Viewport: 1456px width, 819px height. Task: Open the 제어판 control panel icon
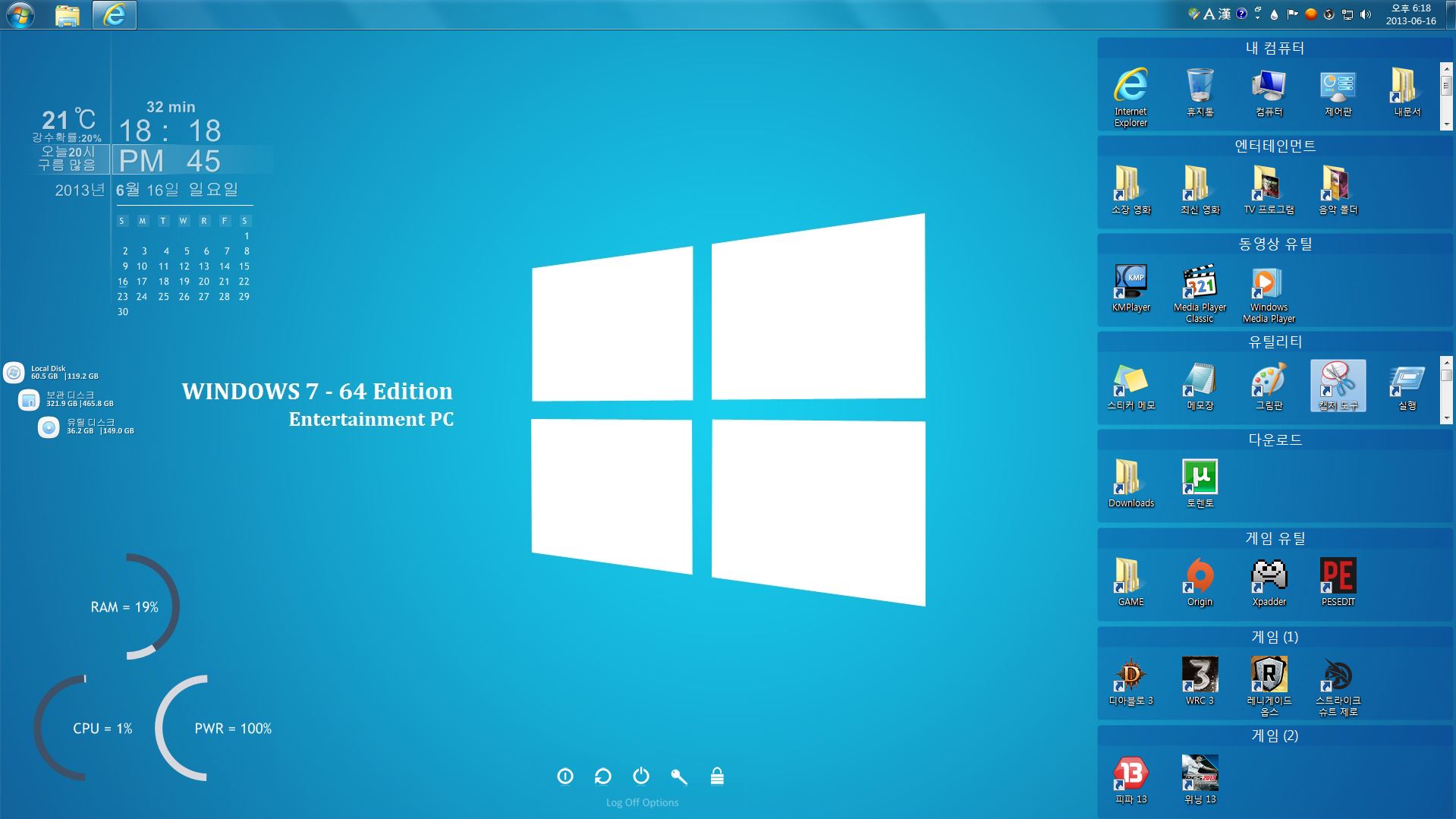[1338, 93]
